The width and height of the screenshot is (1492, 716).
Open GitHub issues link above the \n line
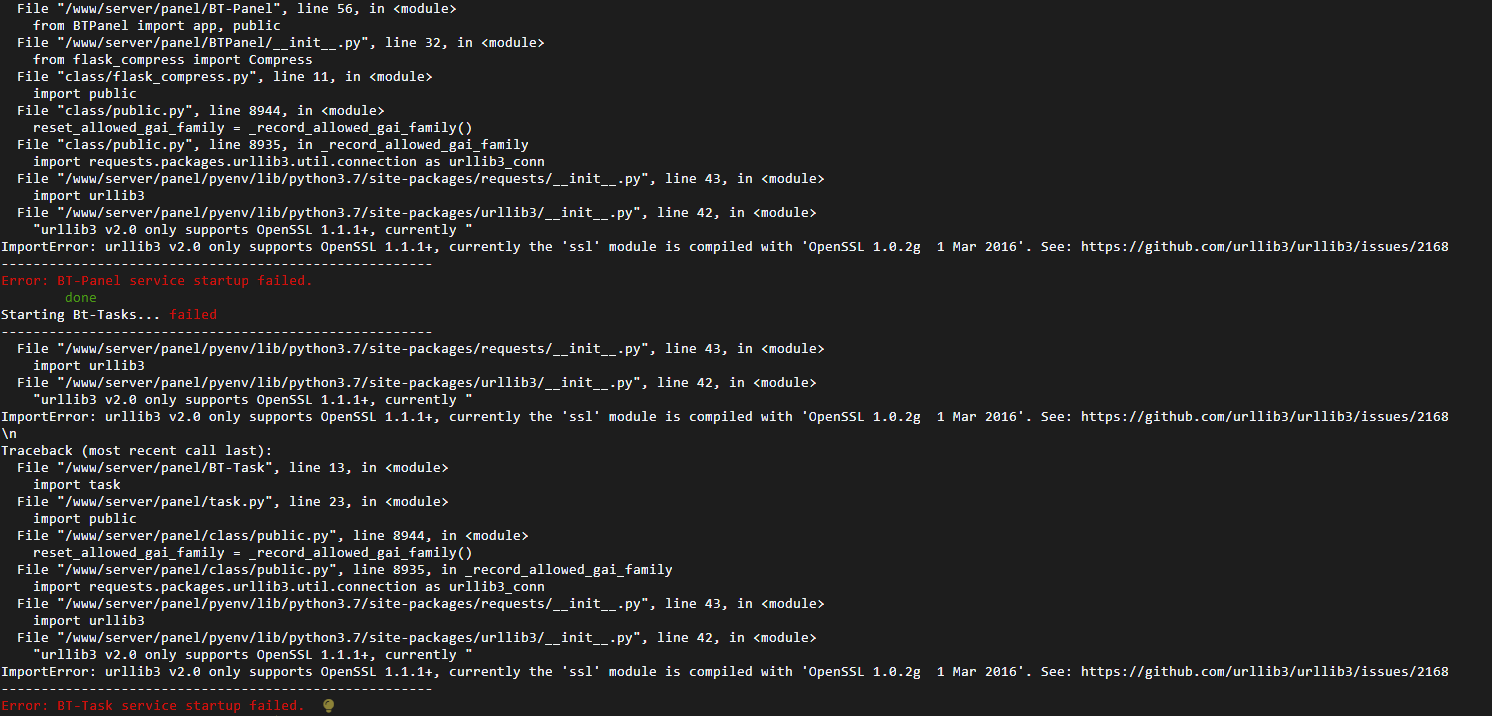click(x=1264, y=417)
